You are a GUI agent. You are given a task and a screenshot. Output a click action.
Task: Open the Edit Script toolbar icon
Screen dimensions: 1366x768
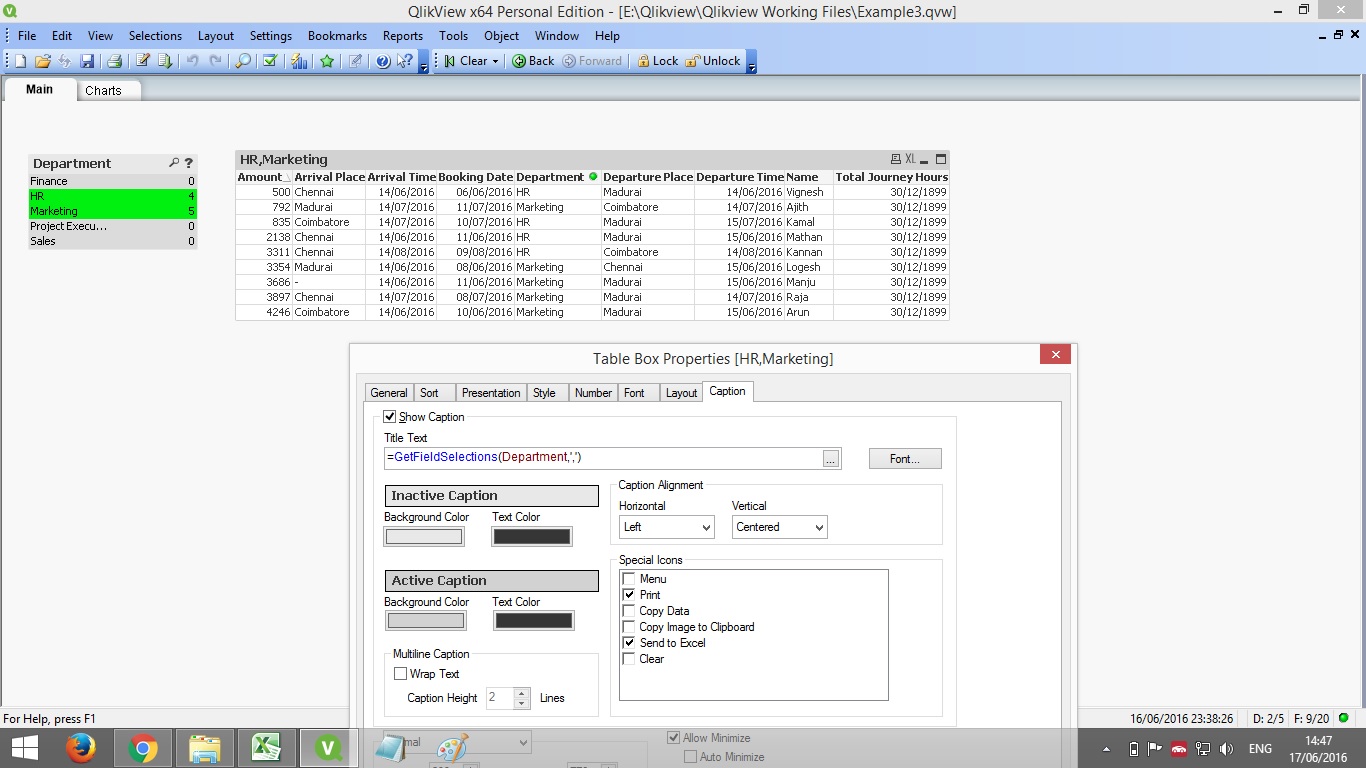coord(143,61)
